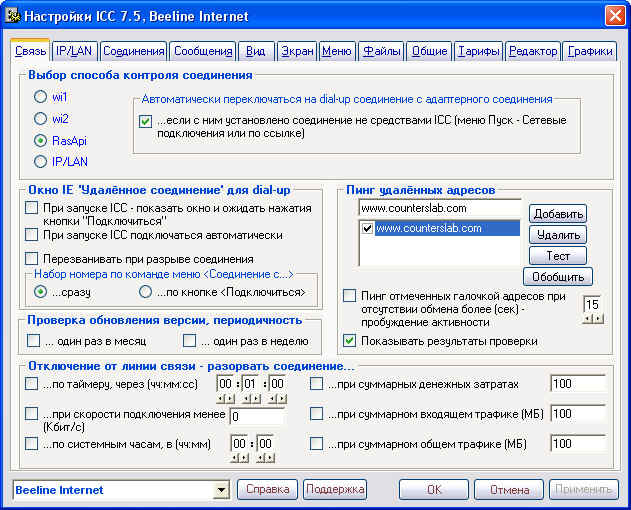Click the Добавить button
Screen dimensions: 631x510
[x=558, y=214]
